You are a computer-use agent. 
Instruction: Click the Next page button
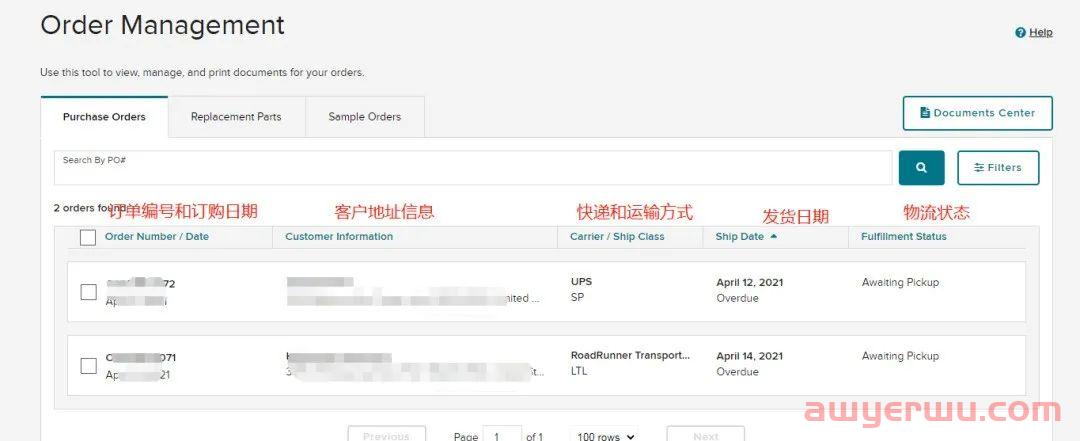705,435
